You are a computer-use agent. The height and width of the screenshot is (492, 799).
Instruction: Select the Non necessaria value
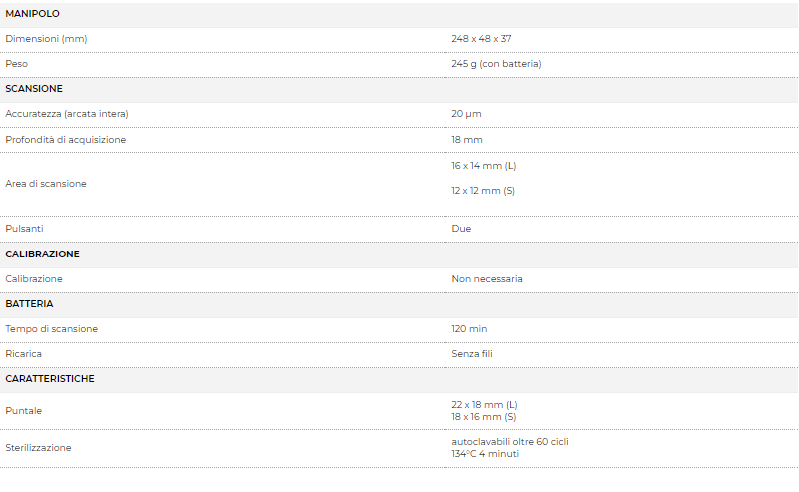coord(487,279)
